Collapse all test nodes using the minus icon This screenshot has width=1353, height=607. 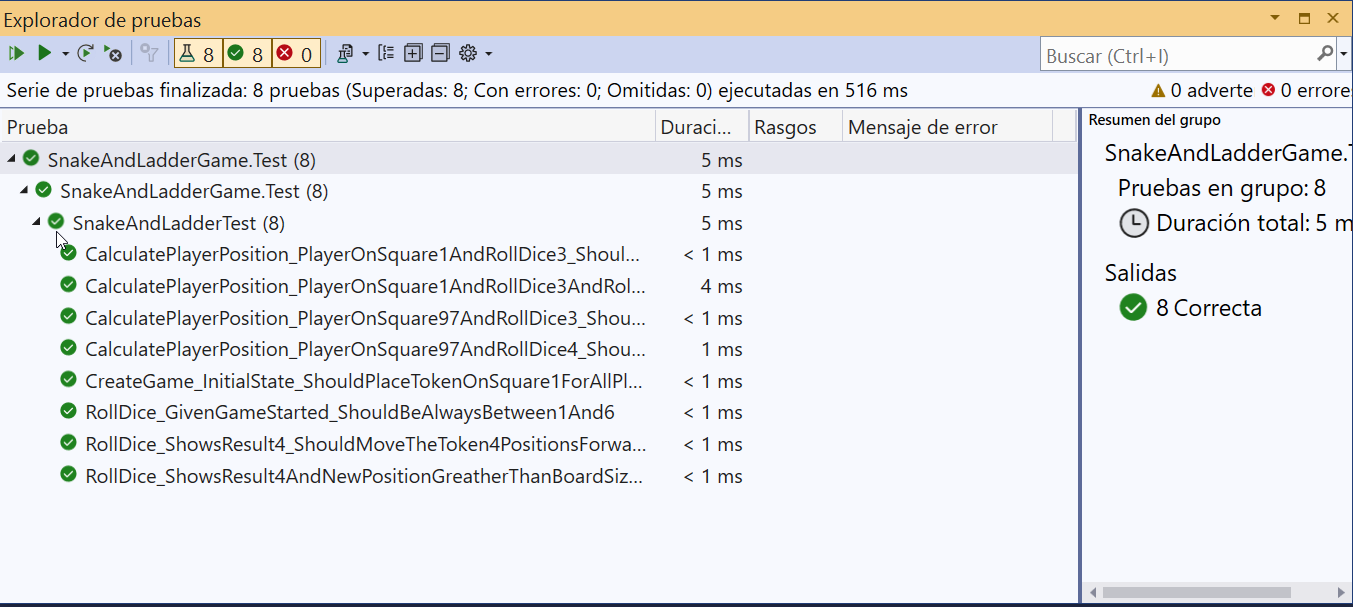[x=440, y=52]
